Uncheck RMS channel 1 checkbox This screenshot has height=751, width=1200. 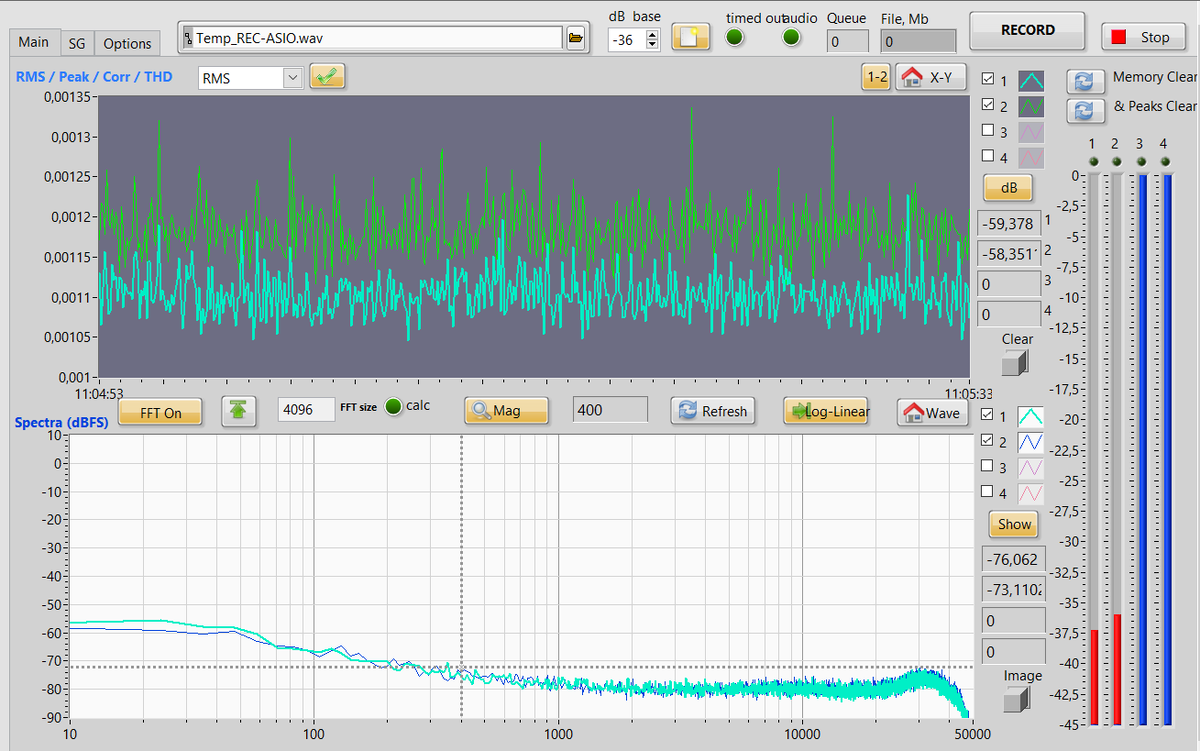(x=988, y=79)
